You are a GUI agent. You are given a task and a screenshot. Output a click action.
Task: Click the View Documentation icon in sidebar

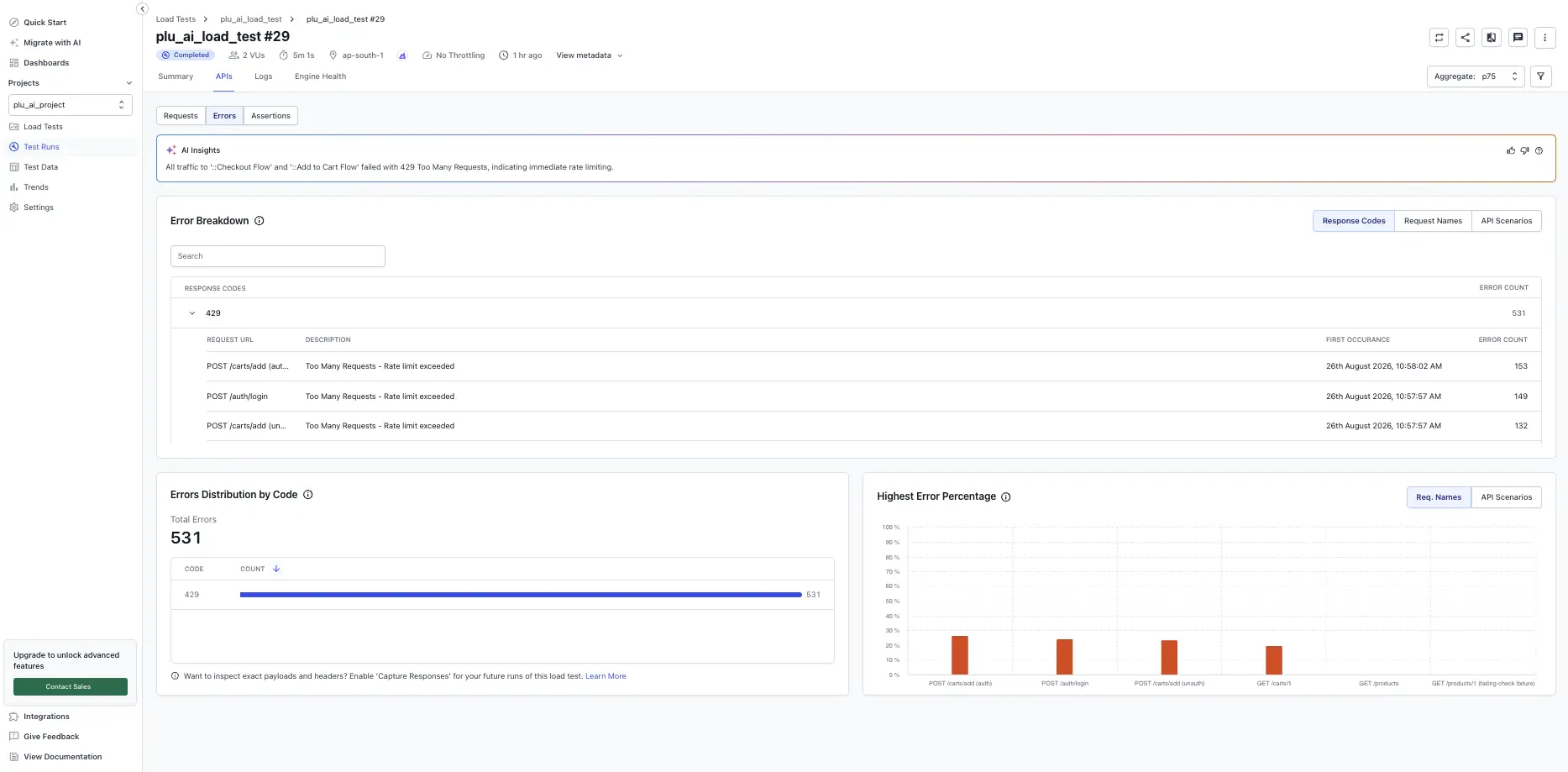pos(13,757)
